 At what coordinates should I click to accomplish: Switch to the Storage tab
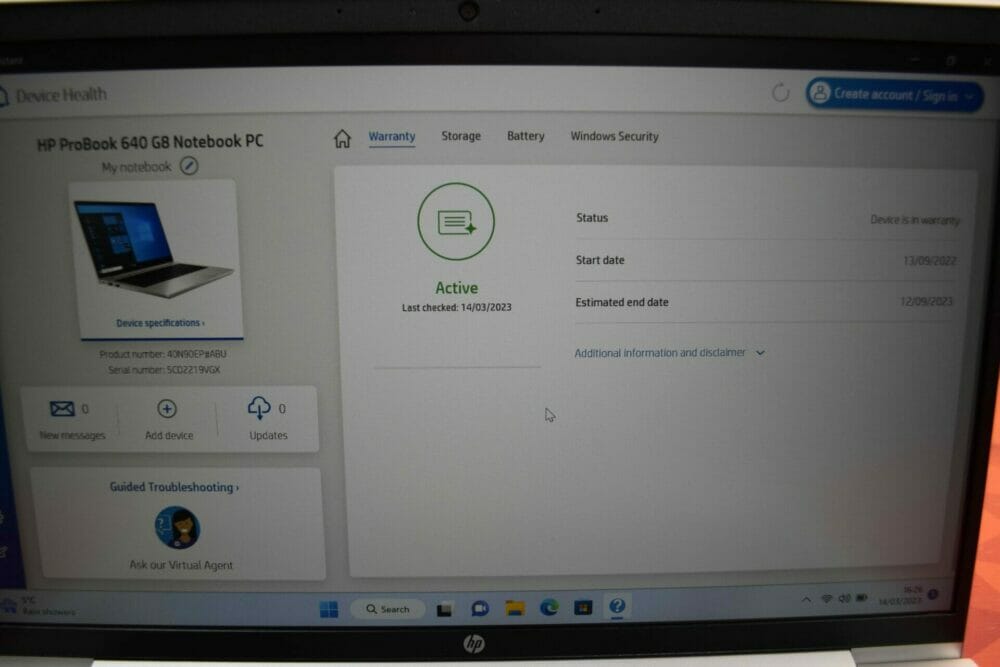pos(461,136)
